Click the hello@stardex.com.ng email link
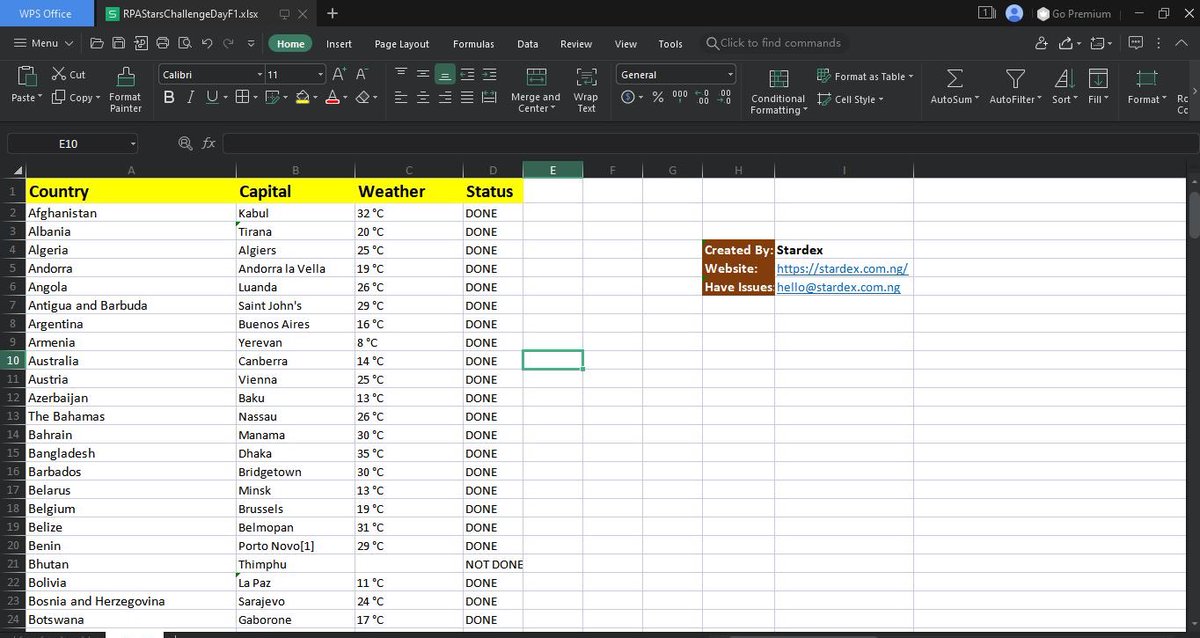The image size is (1200, 638). pos(839,287)
